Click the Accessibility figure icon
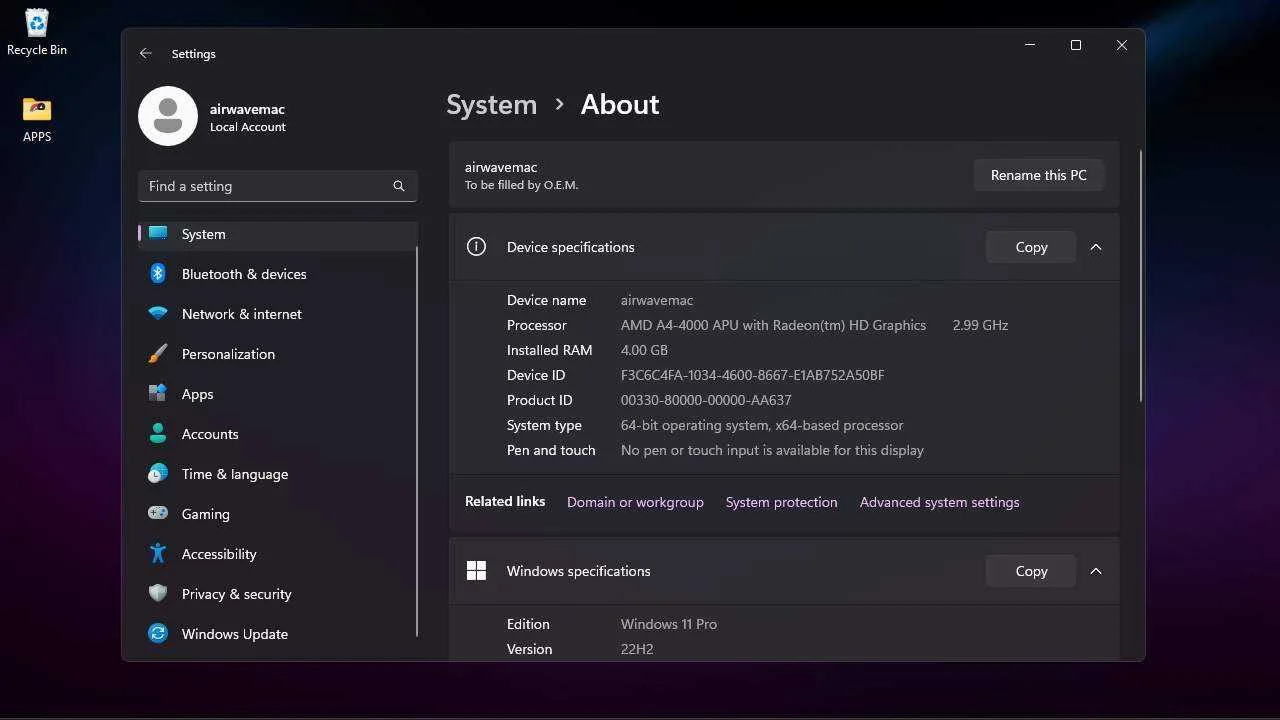 click(x=158, y=554)
